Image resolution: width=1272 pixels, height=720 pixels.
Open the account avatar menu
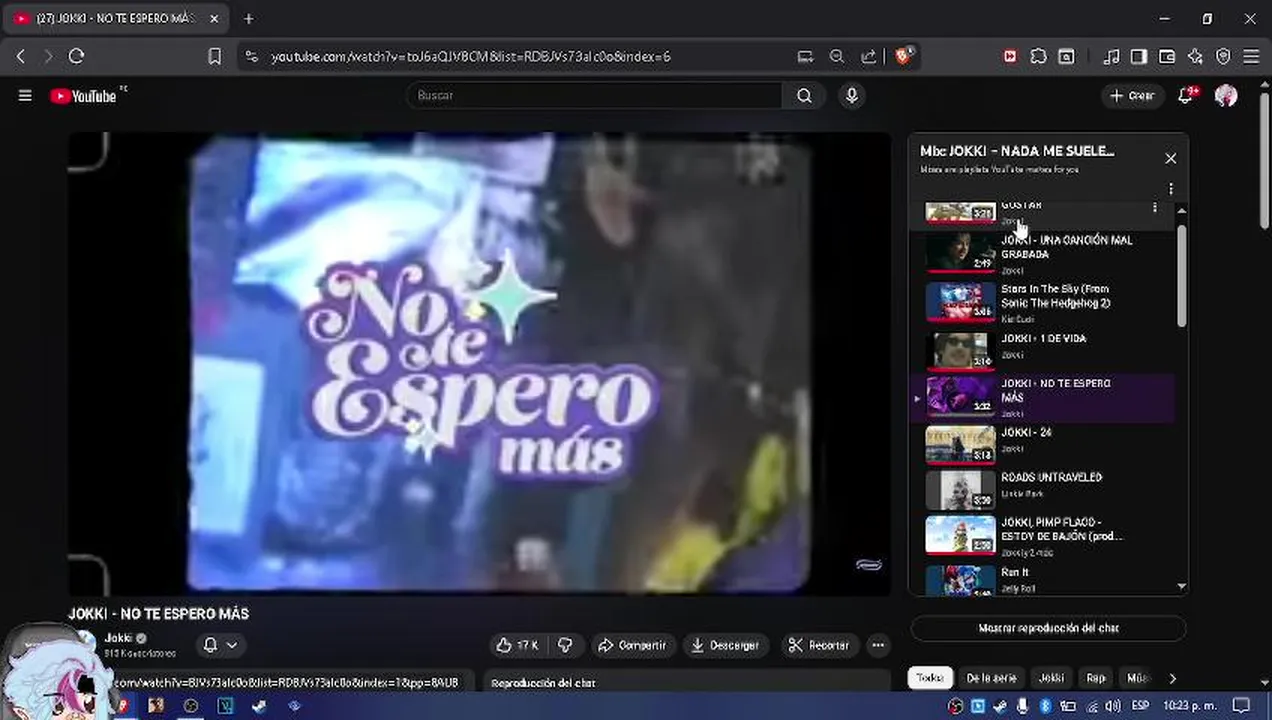point(1226,96)
